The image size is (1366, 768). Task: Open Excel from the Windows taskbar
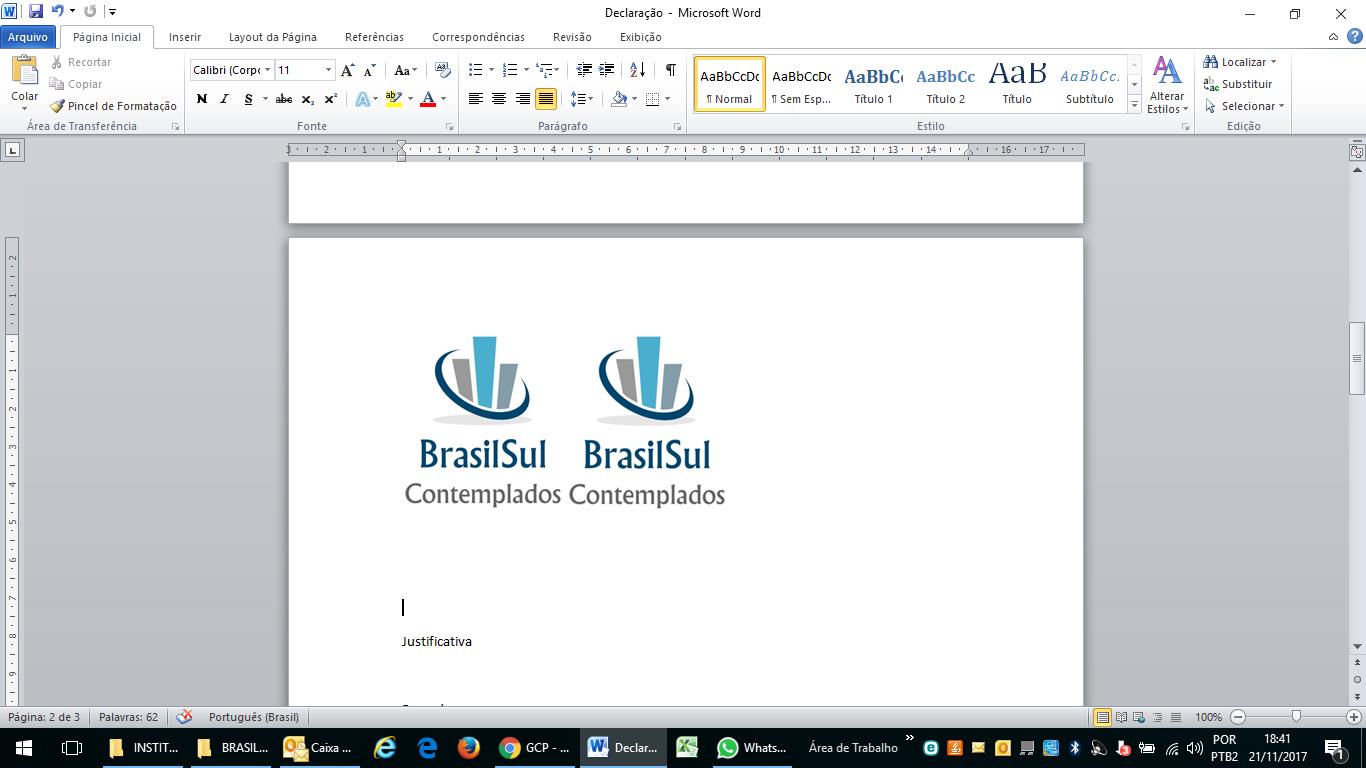tap(686, 747)
